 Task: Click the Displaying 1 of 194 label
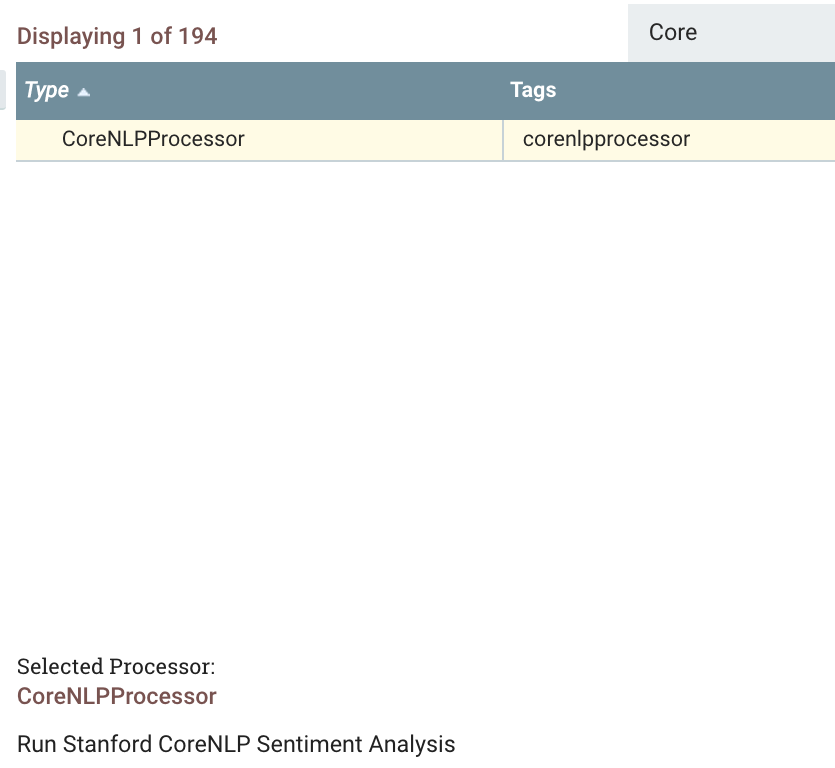[x=117, y=35]
